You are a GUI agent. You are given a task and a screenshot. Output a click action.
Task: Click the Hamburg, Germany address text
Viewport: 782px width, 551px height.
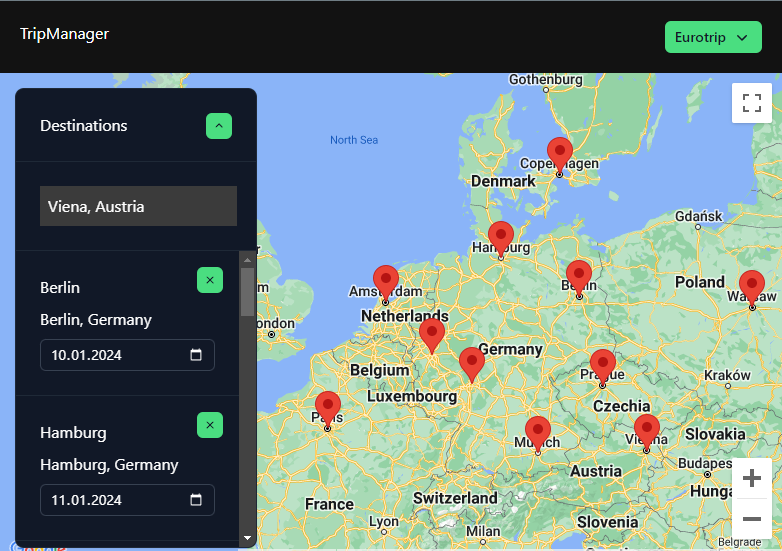tap(109, 465)
